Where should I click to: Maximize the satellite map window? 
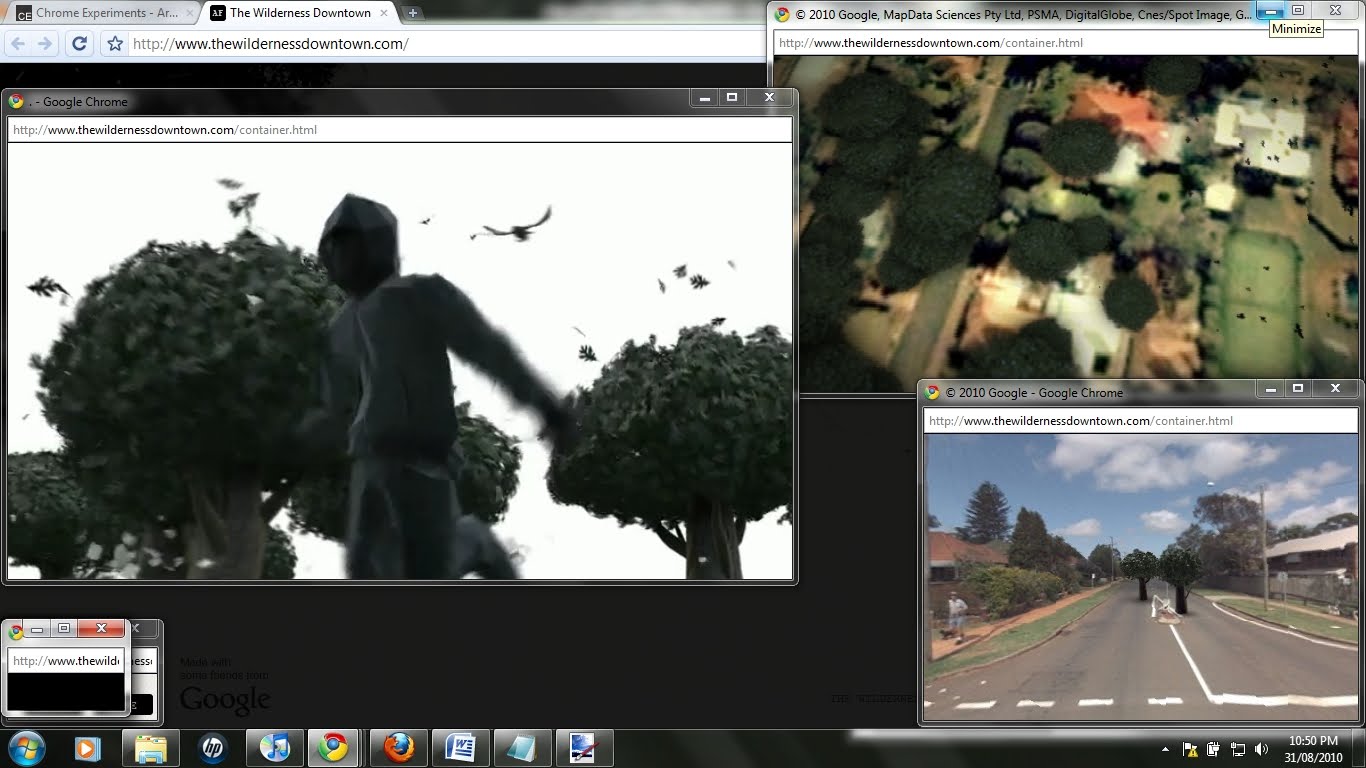(x=1298, y=11)
